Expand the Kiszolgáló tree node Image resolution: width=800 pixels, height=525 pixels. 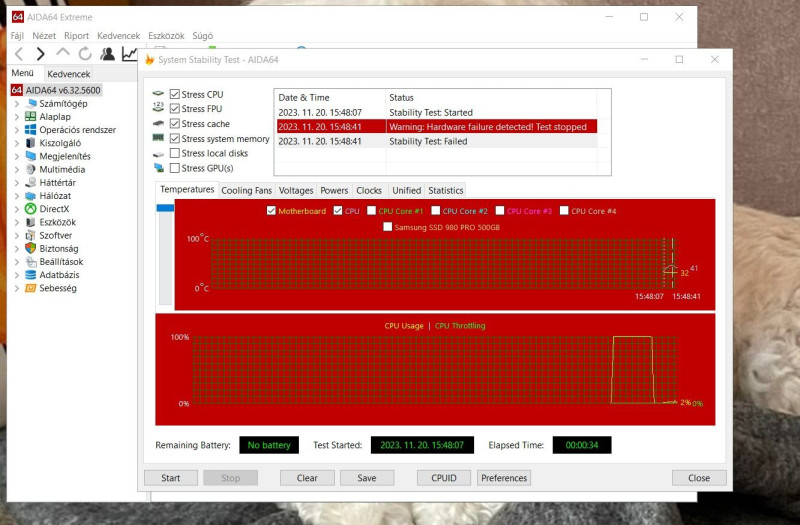pyautogui.click(x=16, y=143)
